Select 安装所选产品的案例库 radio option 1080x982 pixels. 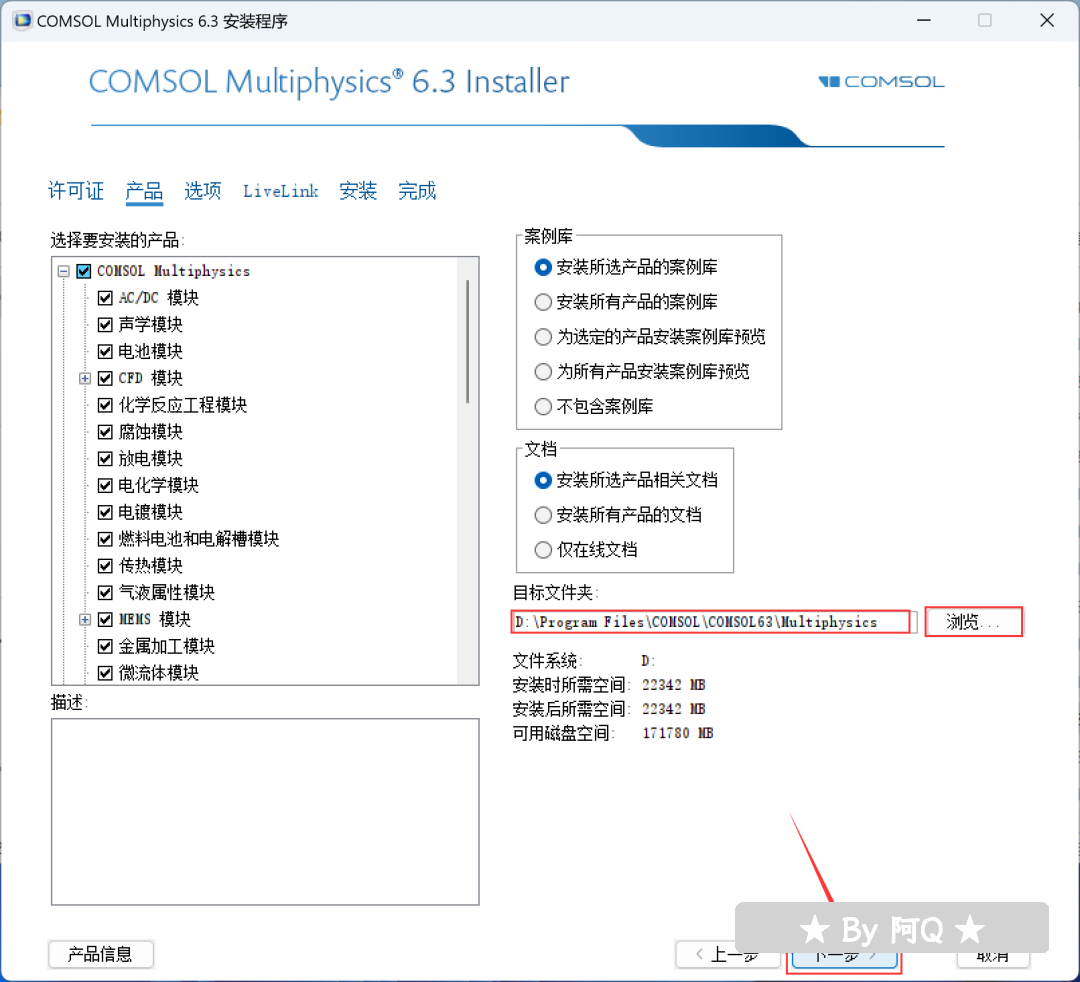(625, 267)
